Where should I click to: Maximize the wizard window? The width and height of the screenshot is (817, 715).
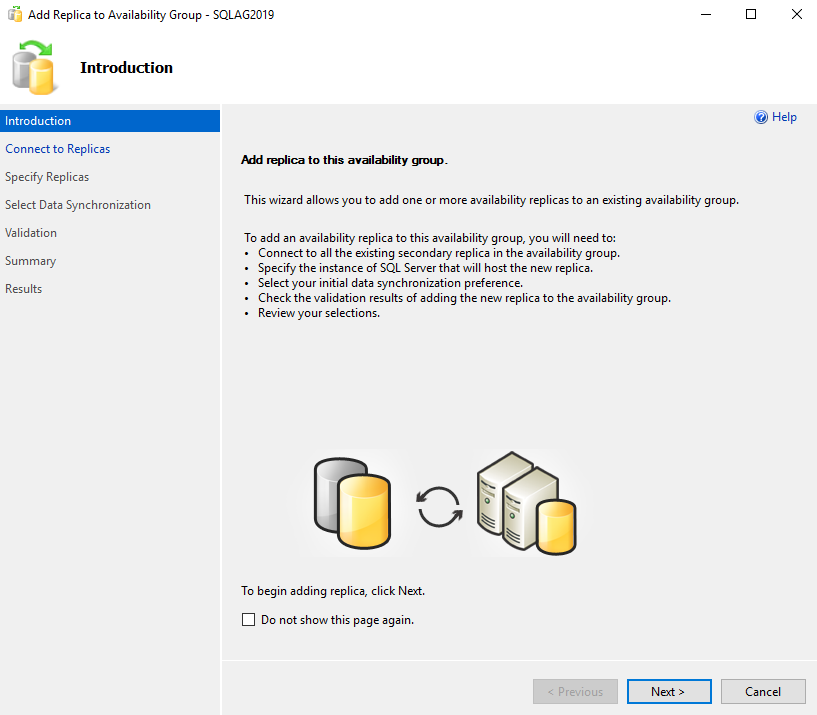[x=751, y=15]
